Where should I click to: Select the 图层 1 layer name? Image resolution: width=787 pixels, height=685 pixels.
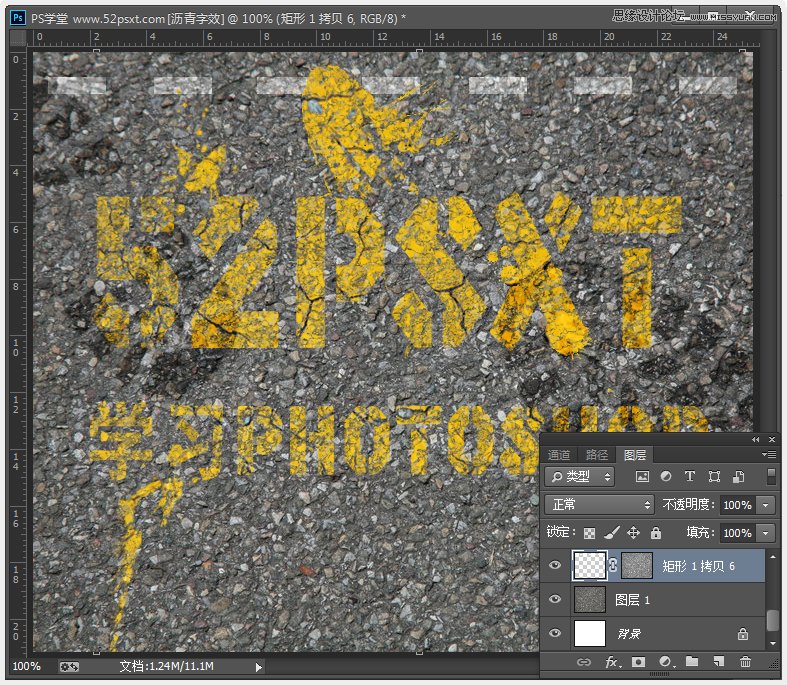632,600
